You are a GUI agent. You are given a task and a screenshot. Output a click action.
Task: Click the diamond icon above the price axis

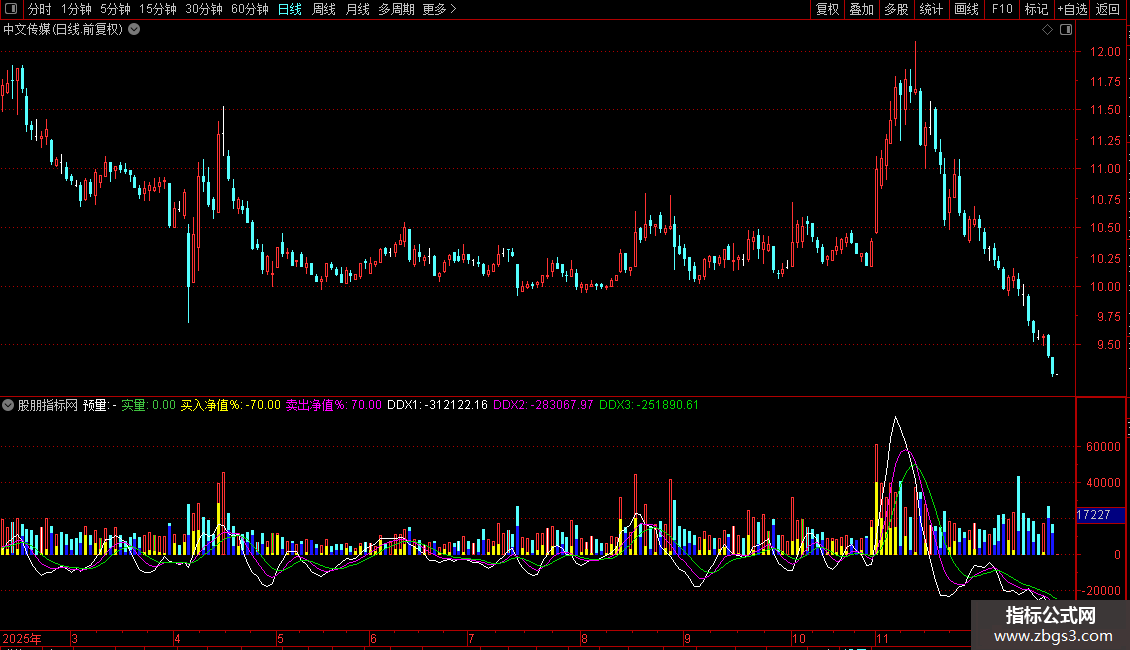click(1047, 30)
